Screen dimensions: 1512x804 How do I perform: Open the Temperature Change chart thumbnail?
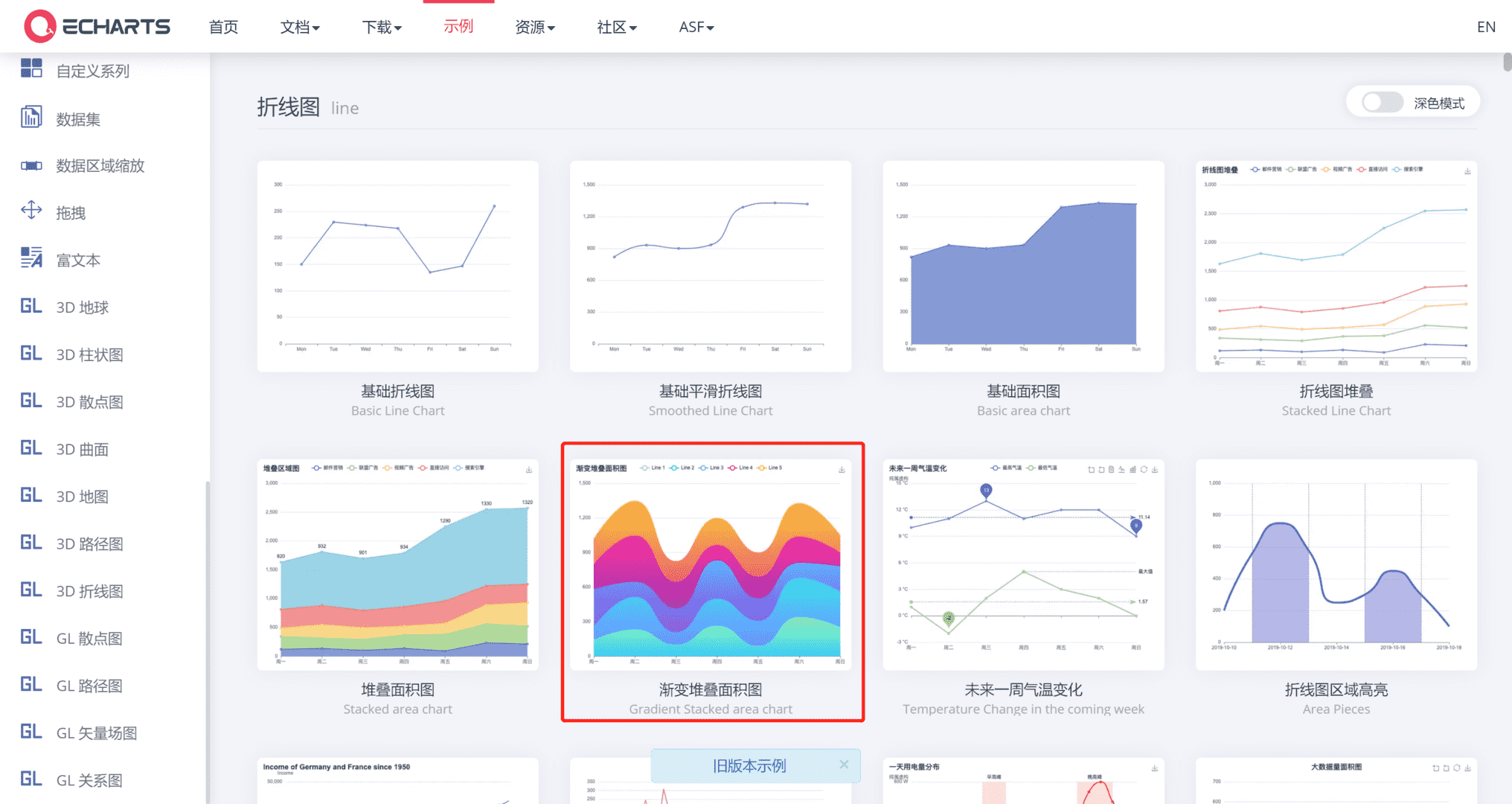point(1023,565)
